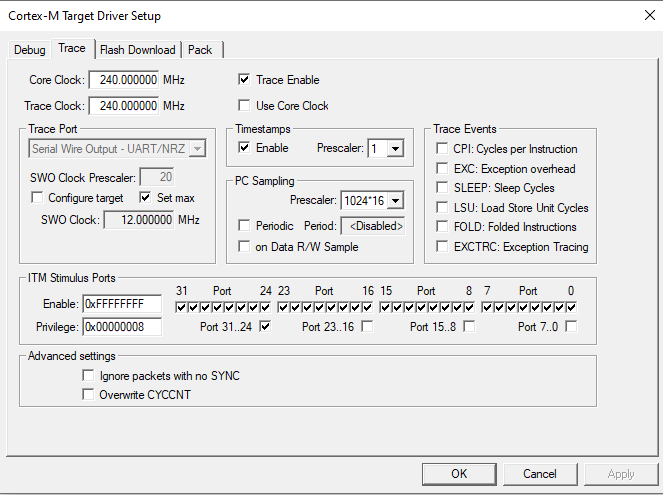
Task: Uncheck ITM stimulus port 7 checkbox
Action: pyautogui.click(x=487, y=307)
